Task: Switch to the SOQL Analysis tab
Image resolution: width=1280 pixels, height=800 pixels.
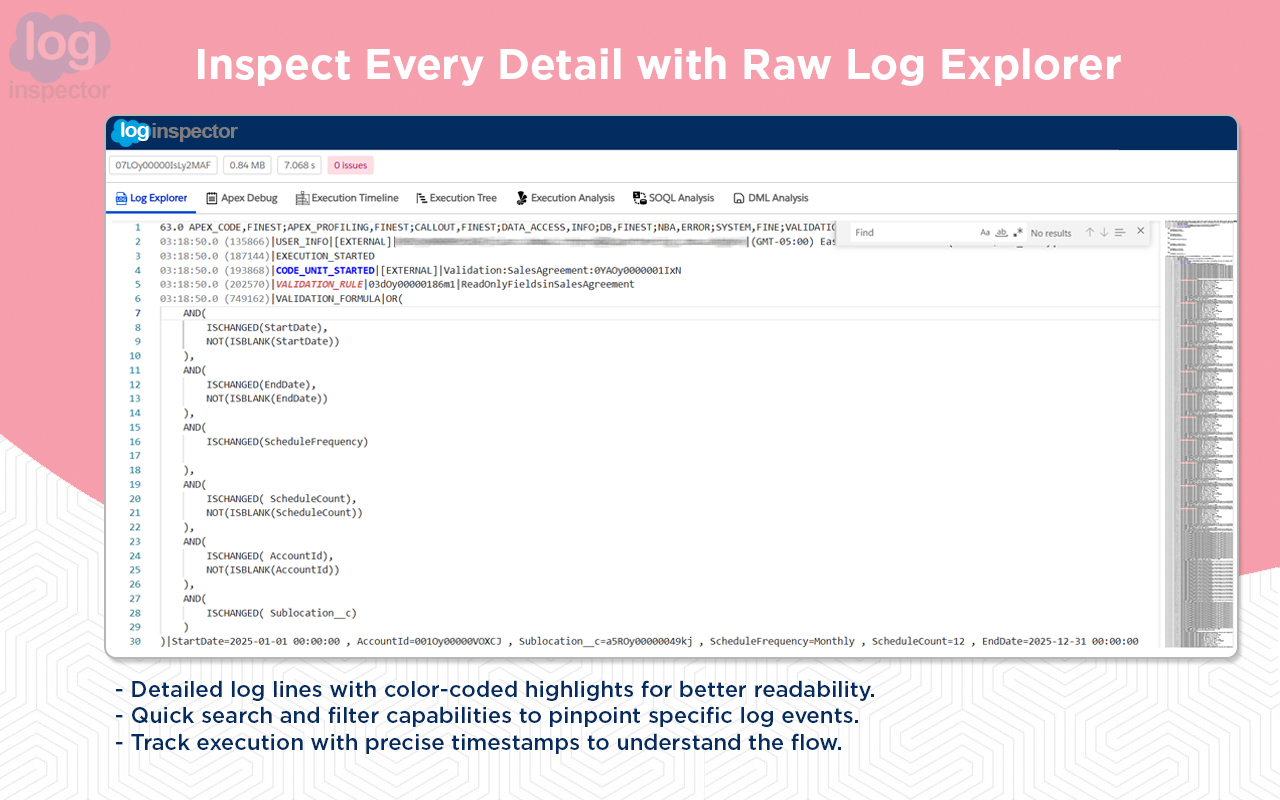Action: click(x=673, y=198)
